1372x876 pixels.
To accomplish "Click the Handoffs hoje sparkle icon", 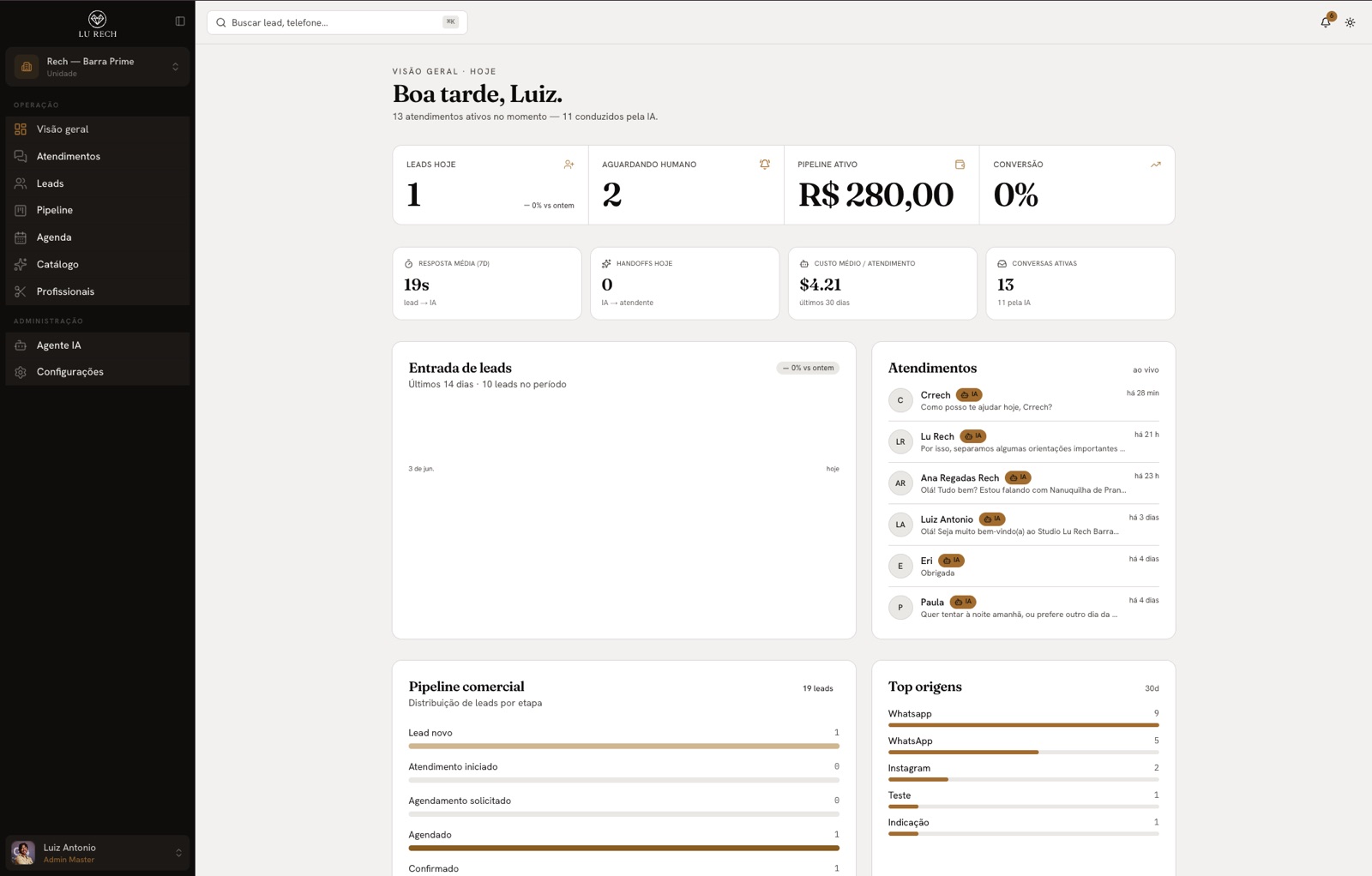I will [606, 264].
